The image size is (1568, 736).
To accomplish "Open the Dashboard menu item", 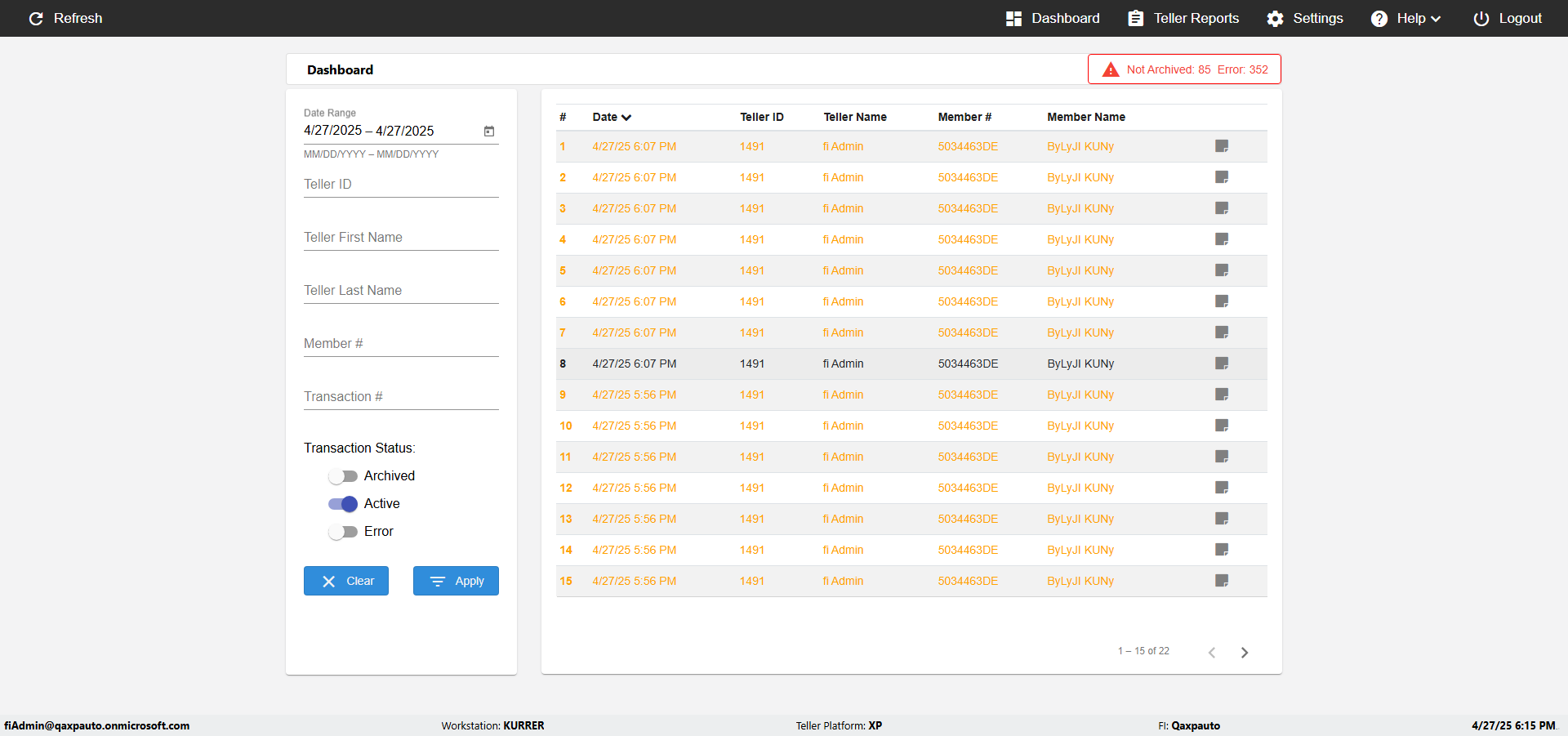I will click(1053, 18).
